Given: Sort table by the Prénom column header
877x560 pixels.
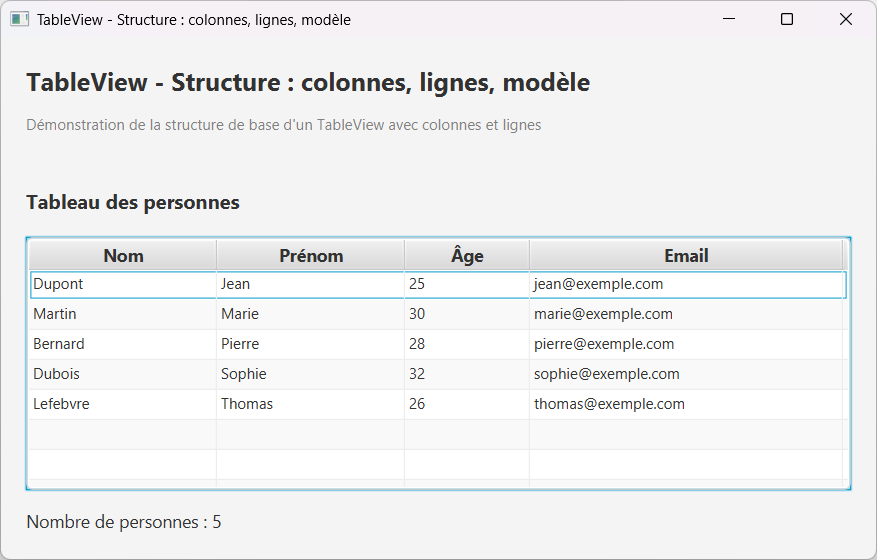Looking at the screenshot, I should pos(310,256).
